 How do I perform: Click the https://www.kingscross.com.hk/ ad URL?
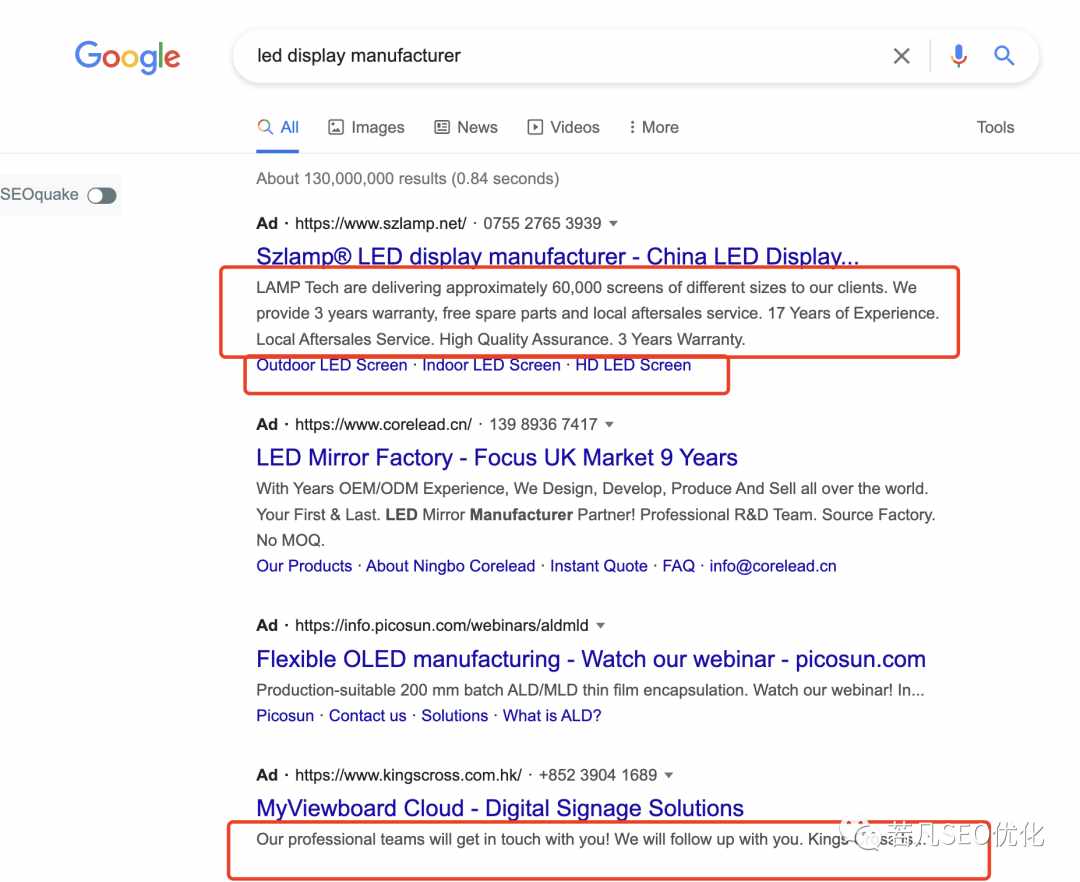tap(408, 775)
